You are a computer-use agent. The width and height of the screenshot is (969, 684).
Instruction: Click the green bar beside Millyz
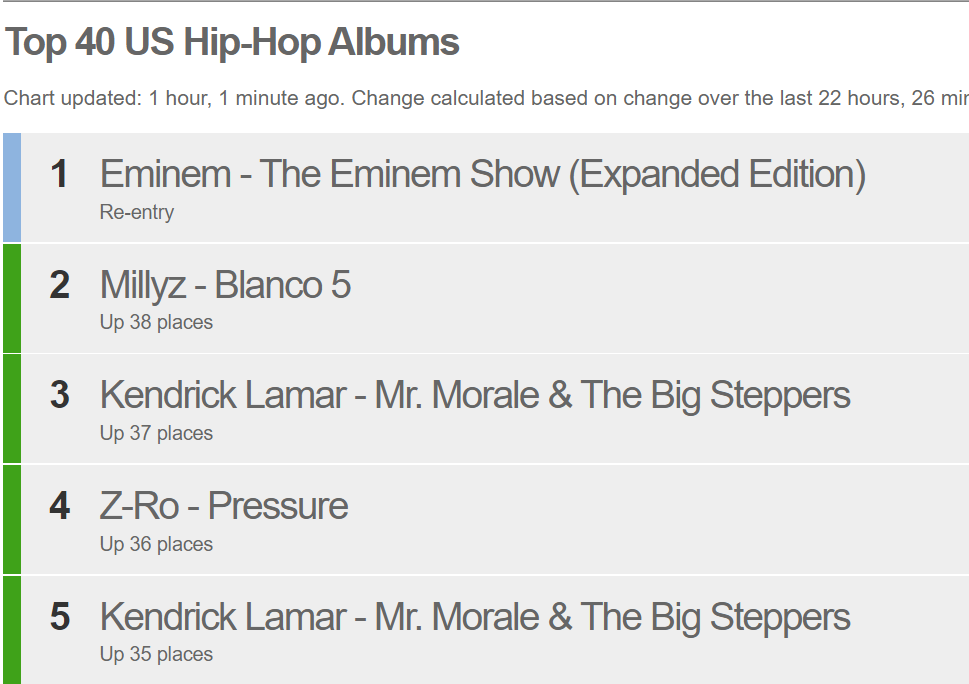pyautogui.click(x=12, y=298)
